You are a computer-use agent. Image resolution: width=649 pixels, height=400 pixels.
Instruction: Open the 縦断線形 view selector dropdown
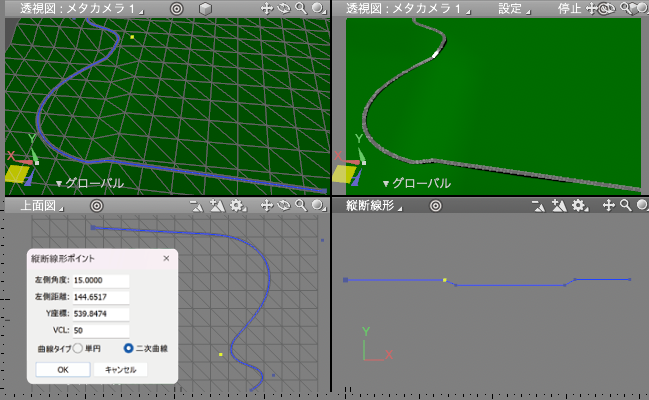pos(374,206)
